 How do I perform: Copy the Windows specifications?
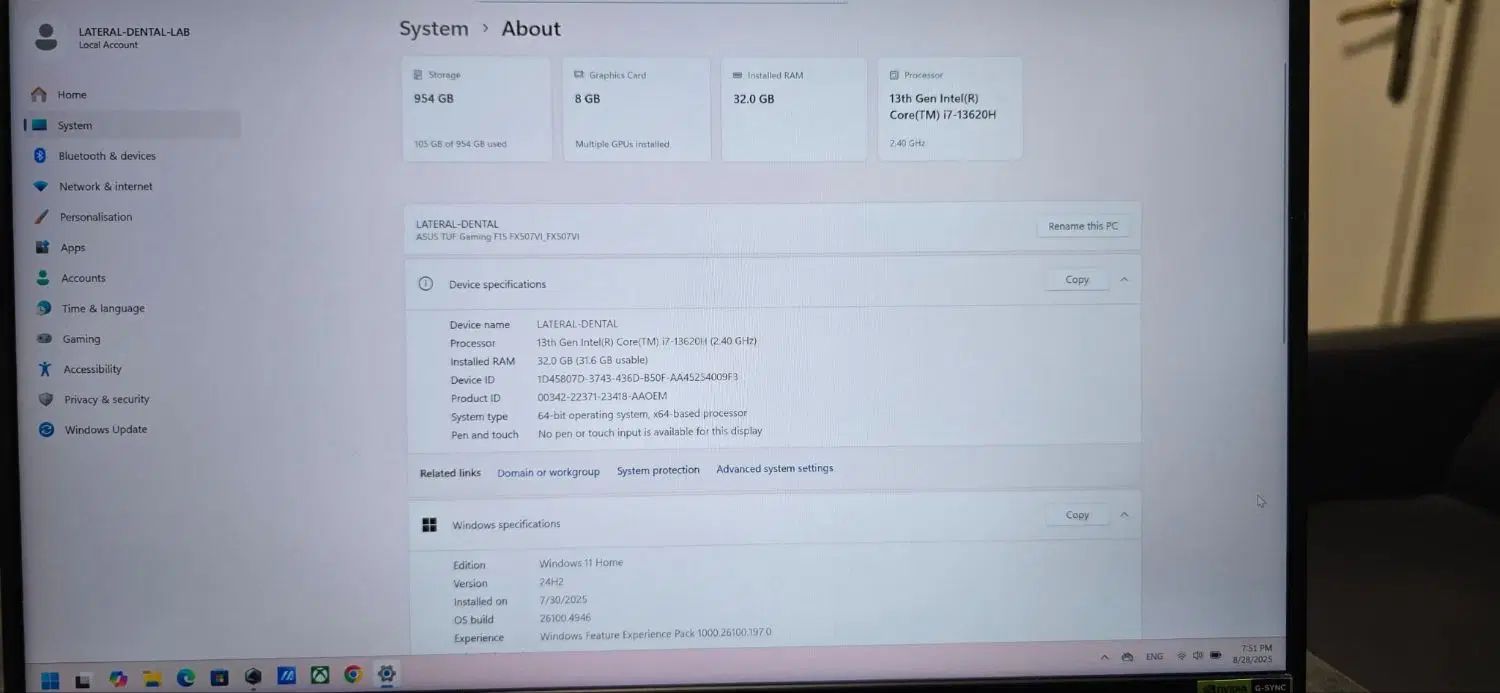1077,515
